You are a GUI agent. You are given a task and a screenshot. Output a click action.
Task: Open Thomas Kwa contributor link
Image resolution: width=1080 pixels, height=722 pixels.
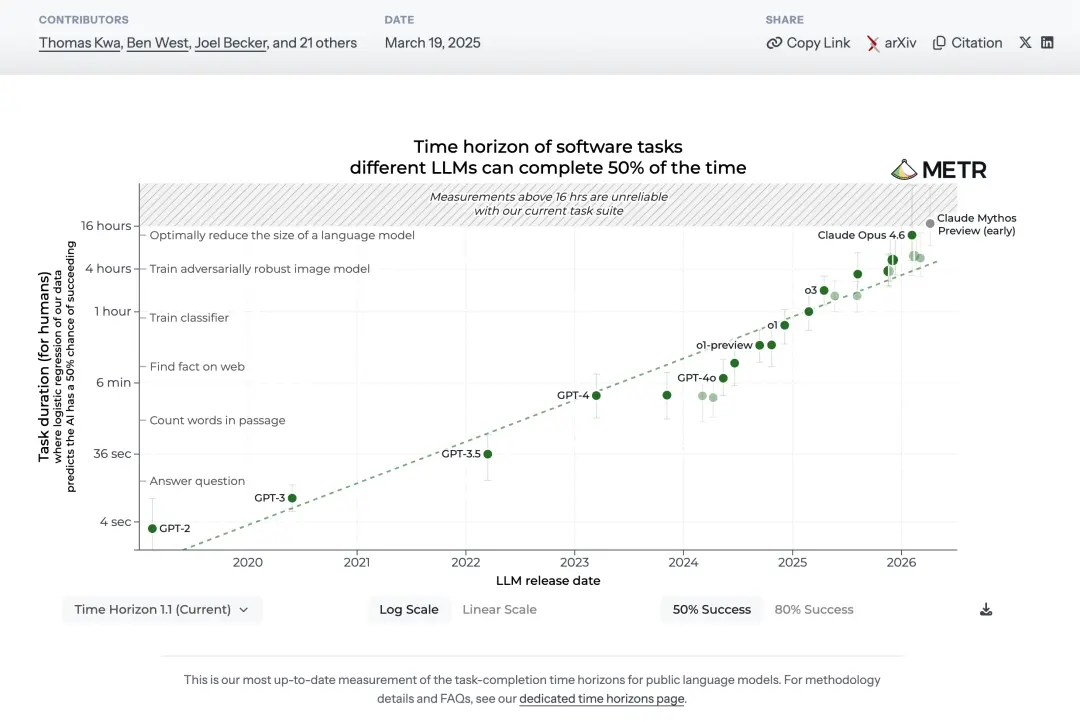pyautogui.click(x=79, y=43)
